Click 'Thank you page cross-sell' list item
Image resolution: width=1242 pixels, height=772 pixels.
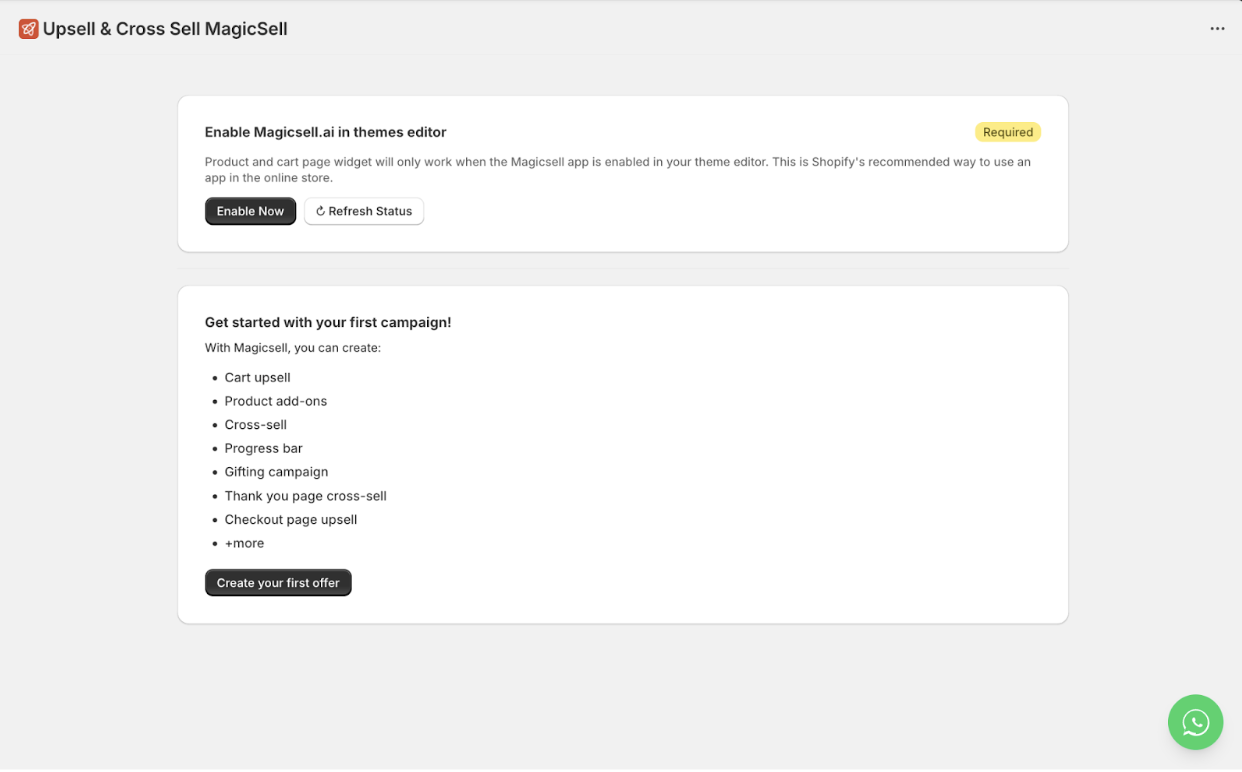point(306,496)
